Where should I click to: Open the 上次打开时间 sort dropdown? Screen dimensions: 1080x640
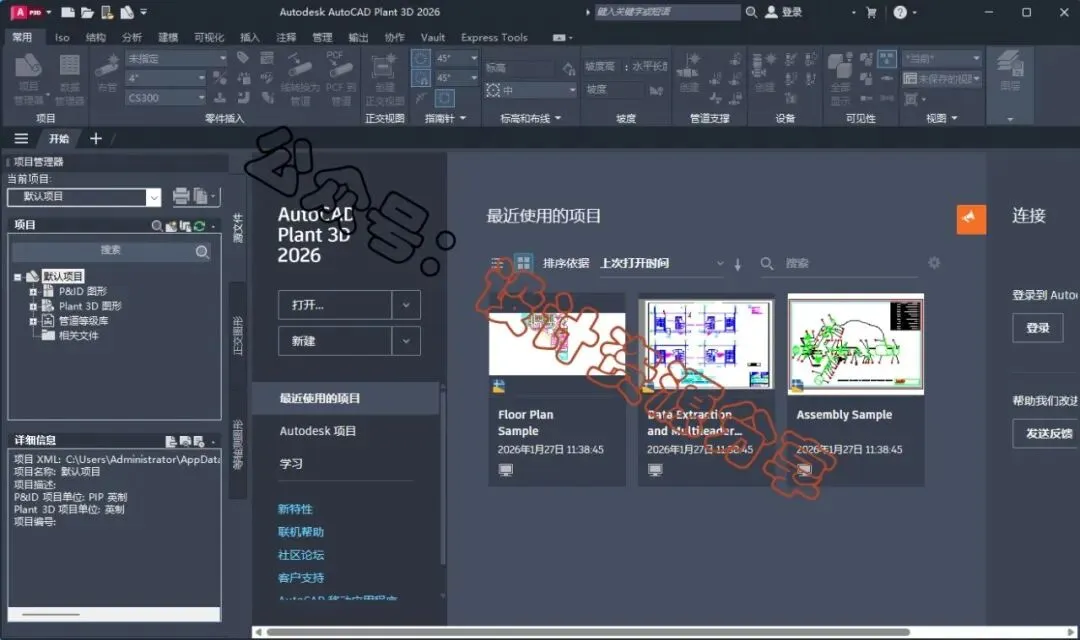tap(661, 263)
